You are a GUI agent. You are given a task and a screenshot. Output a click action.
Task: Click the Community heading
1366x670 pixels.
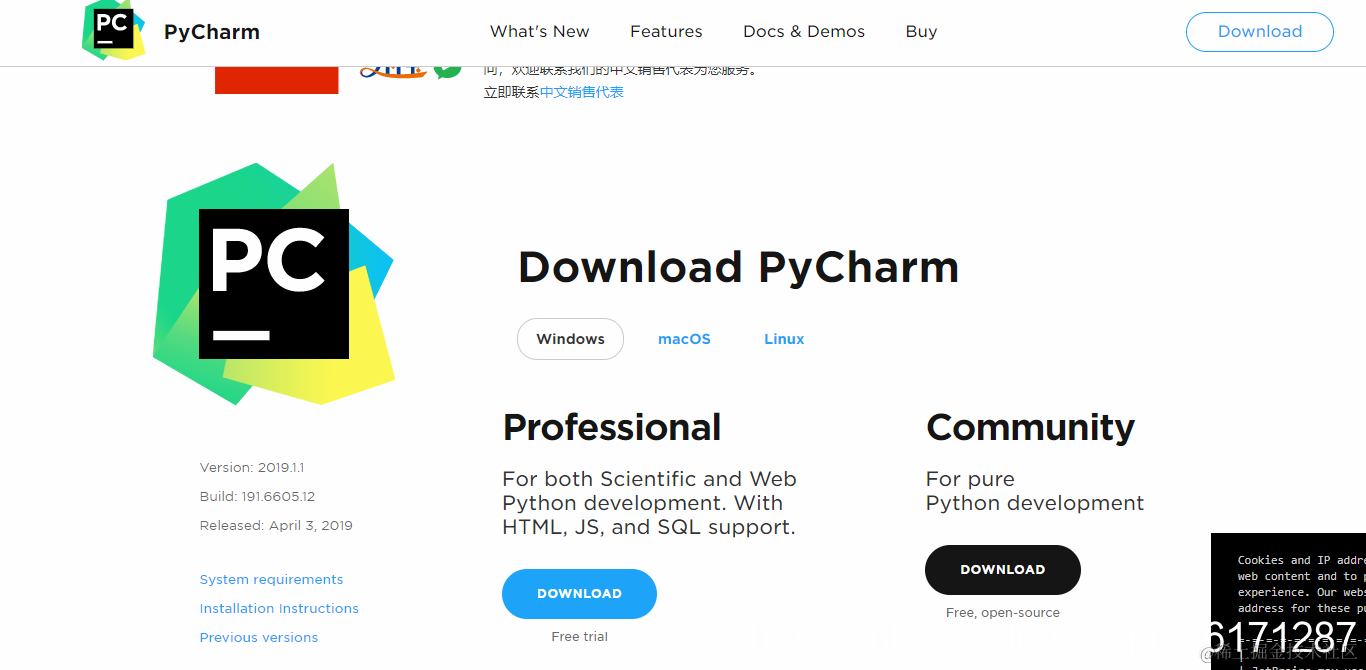tap(1030, 428)
